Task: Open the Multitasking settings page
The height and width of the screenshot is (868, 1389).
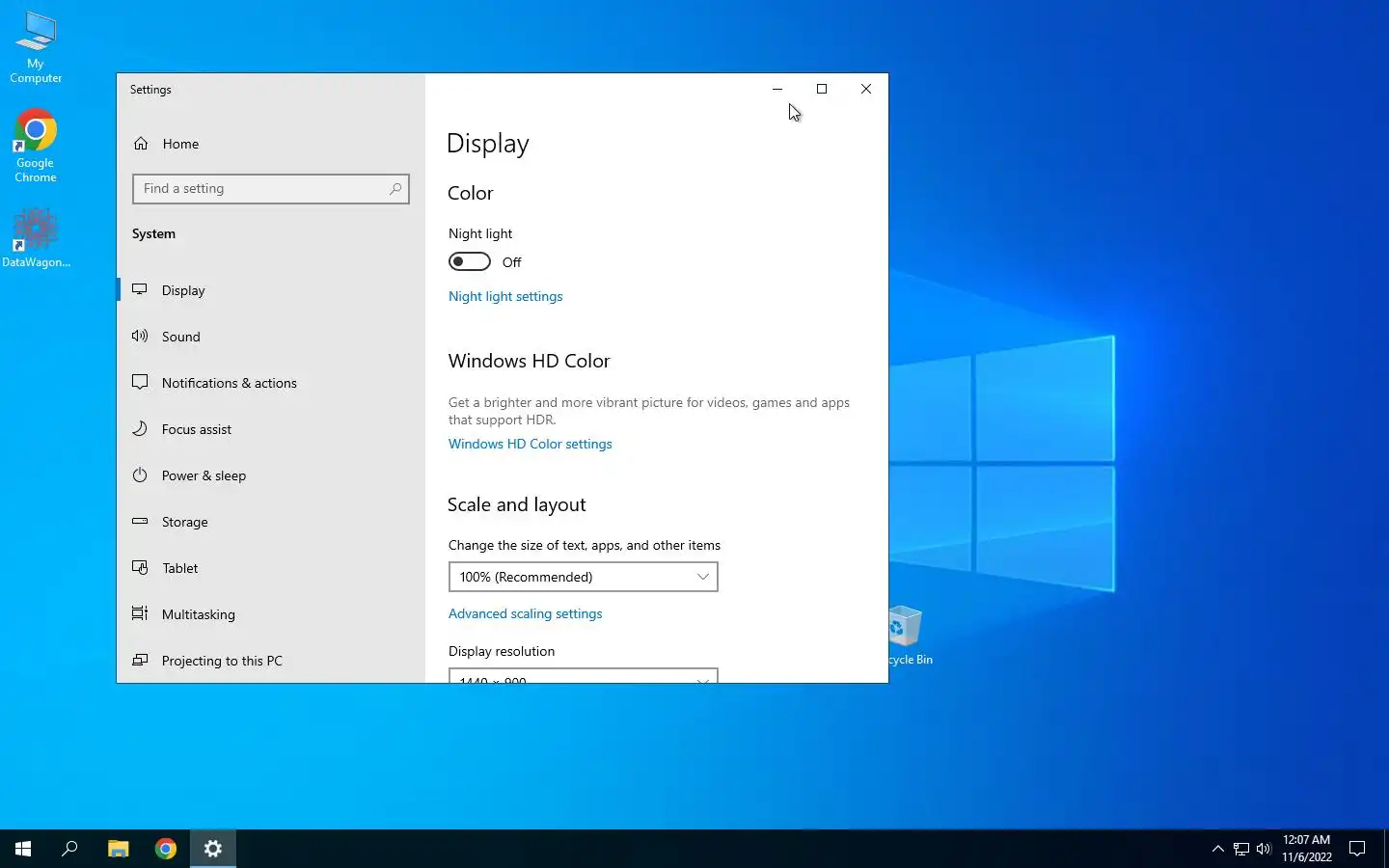Action: 271,614
